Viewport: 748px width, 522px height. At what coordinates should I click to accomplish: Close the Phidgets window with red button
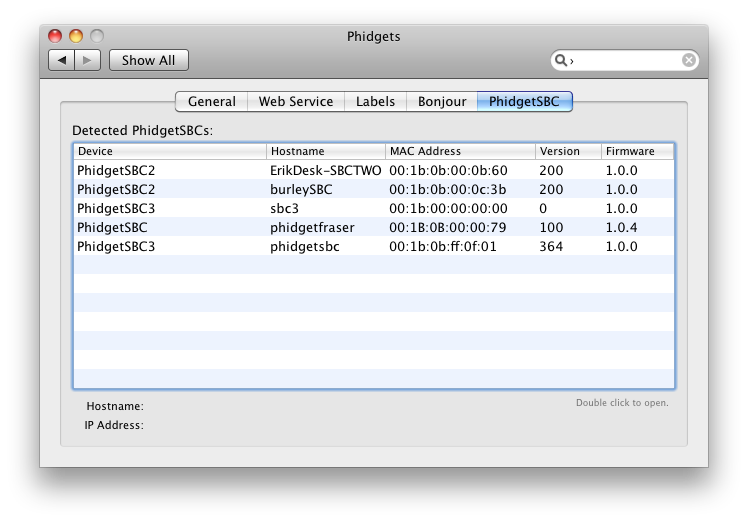coord(55,36)
